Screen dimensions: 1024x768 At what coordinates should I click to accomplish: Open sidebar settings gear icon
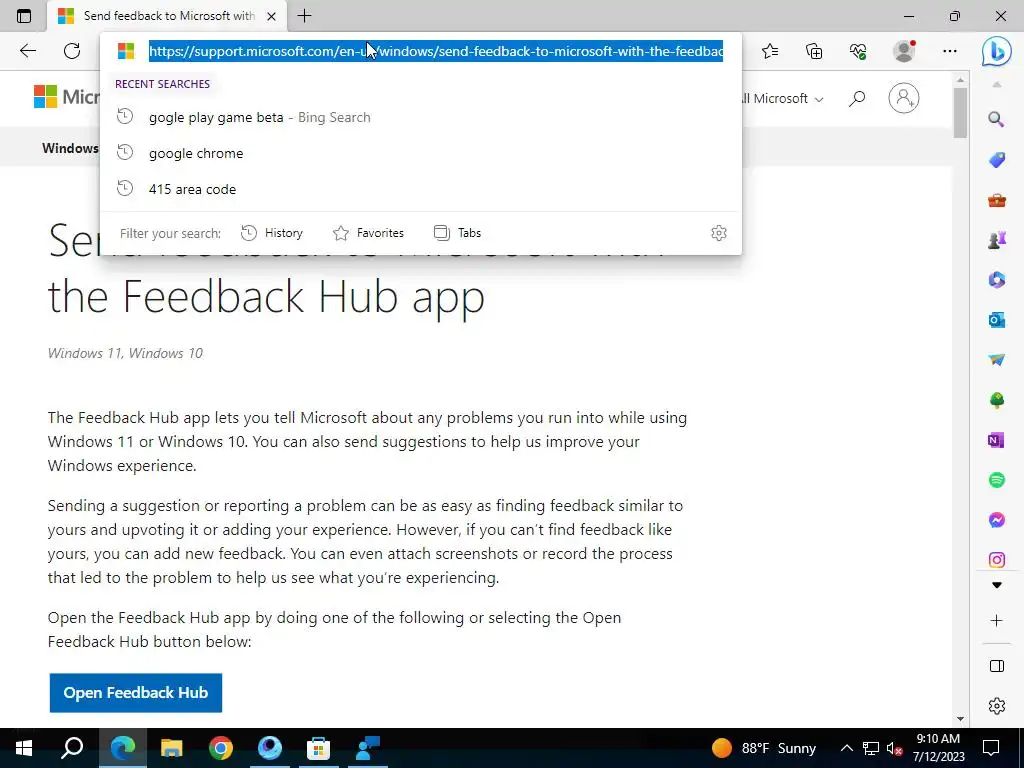(997, 706)
